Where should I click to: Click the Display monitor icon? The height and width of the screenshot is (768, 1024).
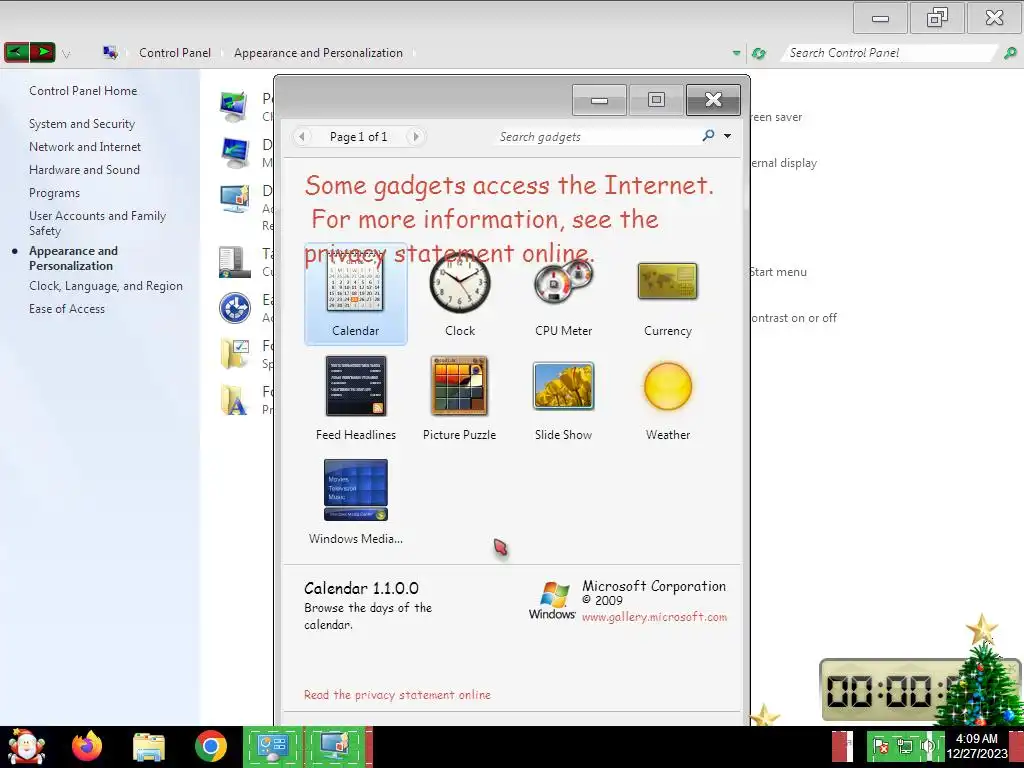[234, 153]
